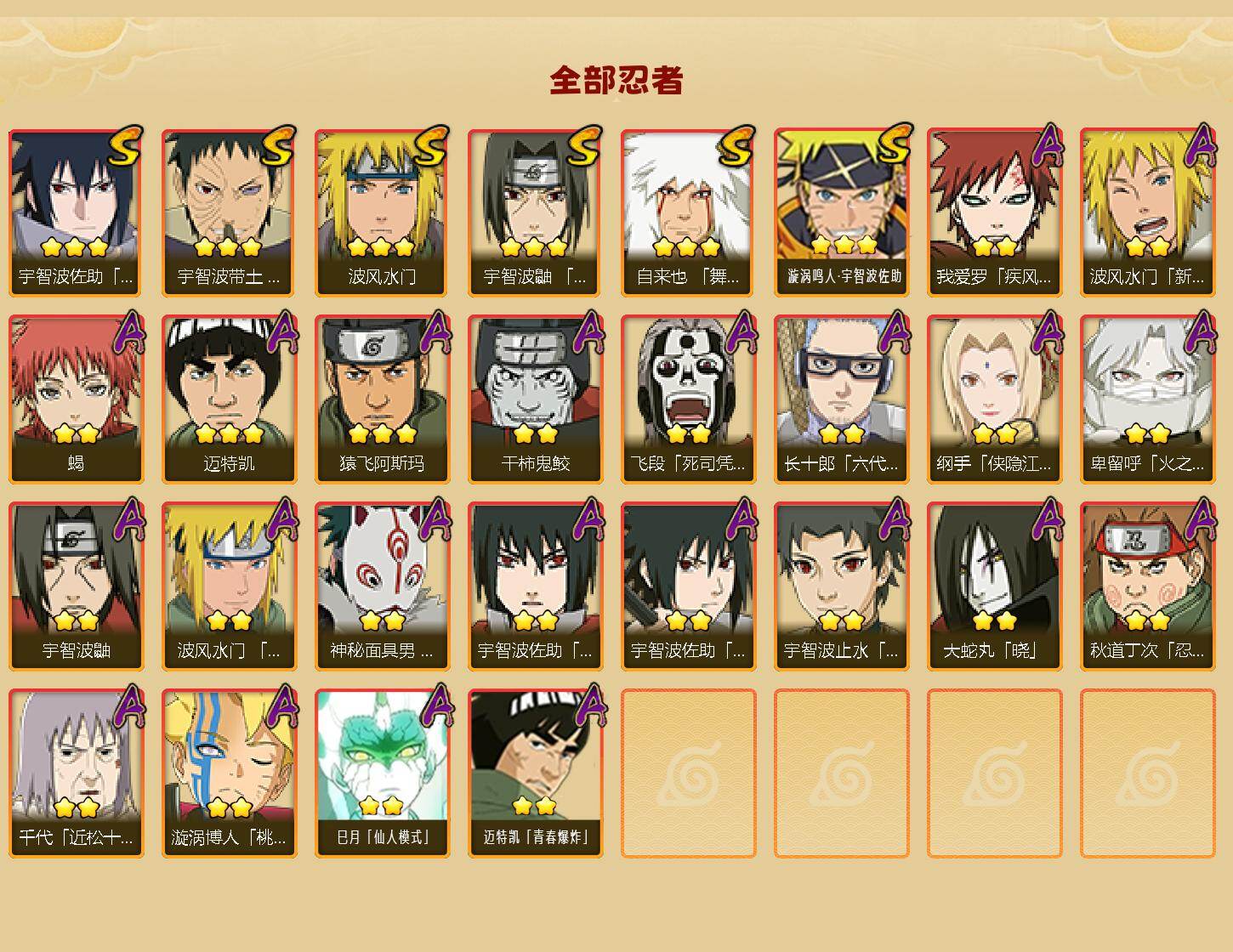Choose the 纲手 ninja card

[994, 399]
